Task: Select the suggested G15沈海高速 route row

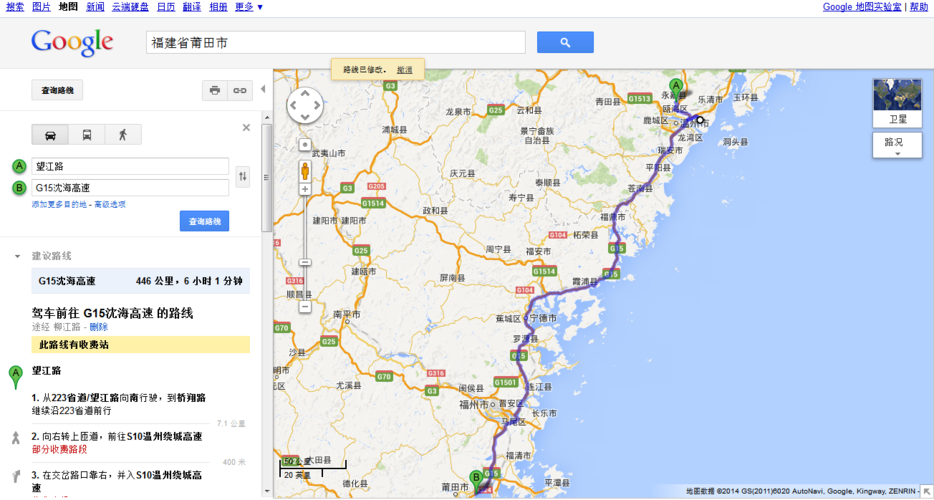Action: [141, 281]
